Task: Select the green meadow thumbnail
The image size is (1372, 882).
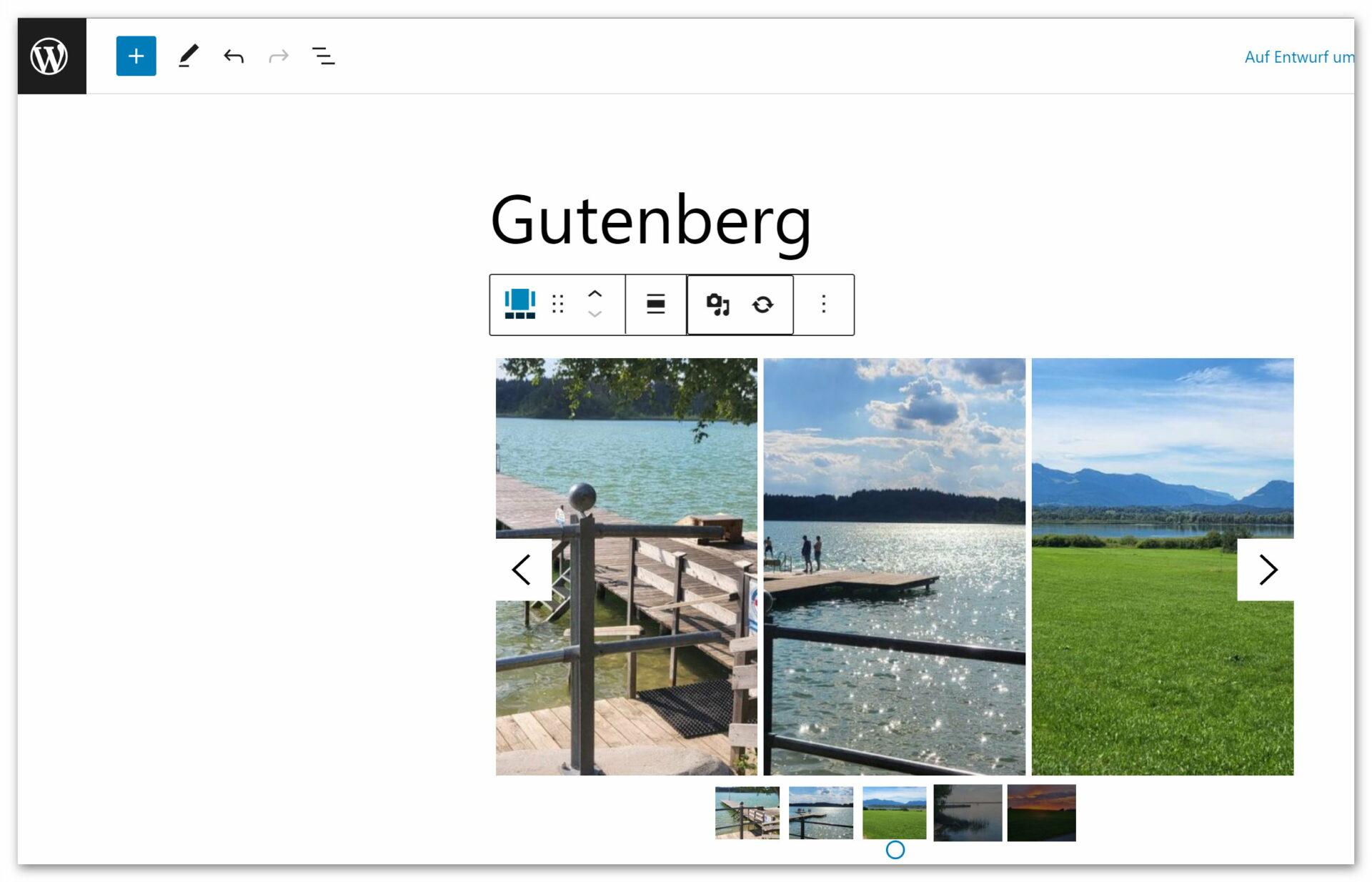Action: 894,813
